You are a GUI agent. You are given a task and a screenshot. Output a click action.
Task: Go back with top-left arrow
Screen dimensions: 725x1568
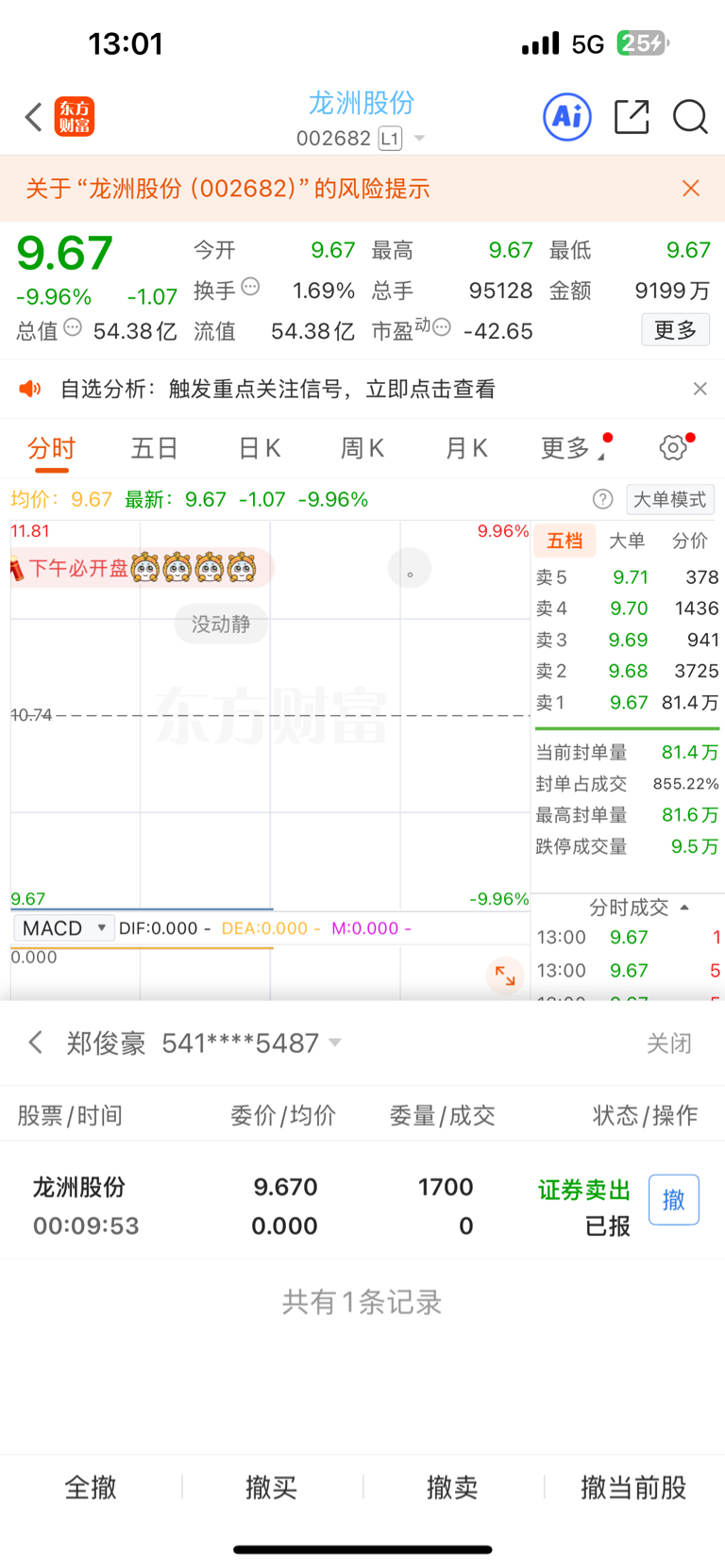(x=34, y=117)
